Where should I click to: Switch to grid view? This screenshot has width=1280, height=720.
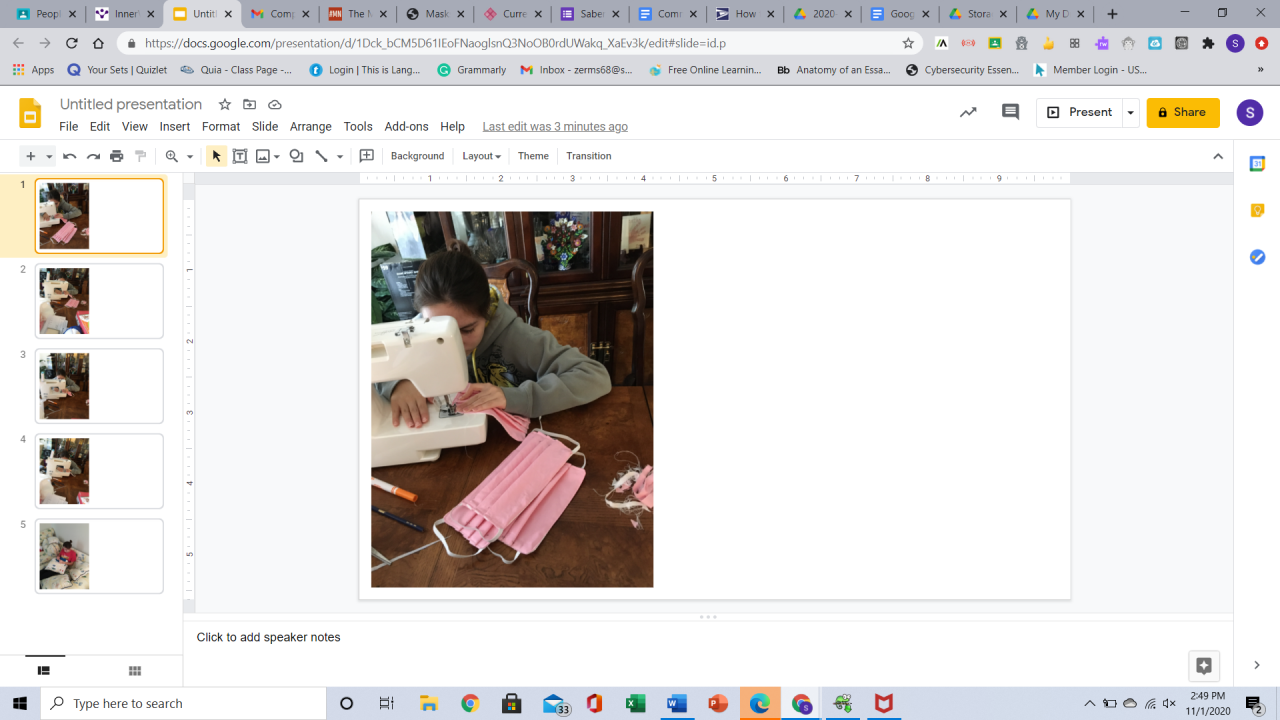click(135, 670)
